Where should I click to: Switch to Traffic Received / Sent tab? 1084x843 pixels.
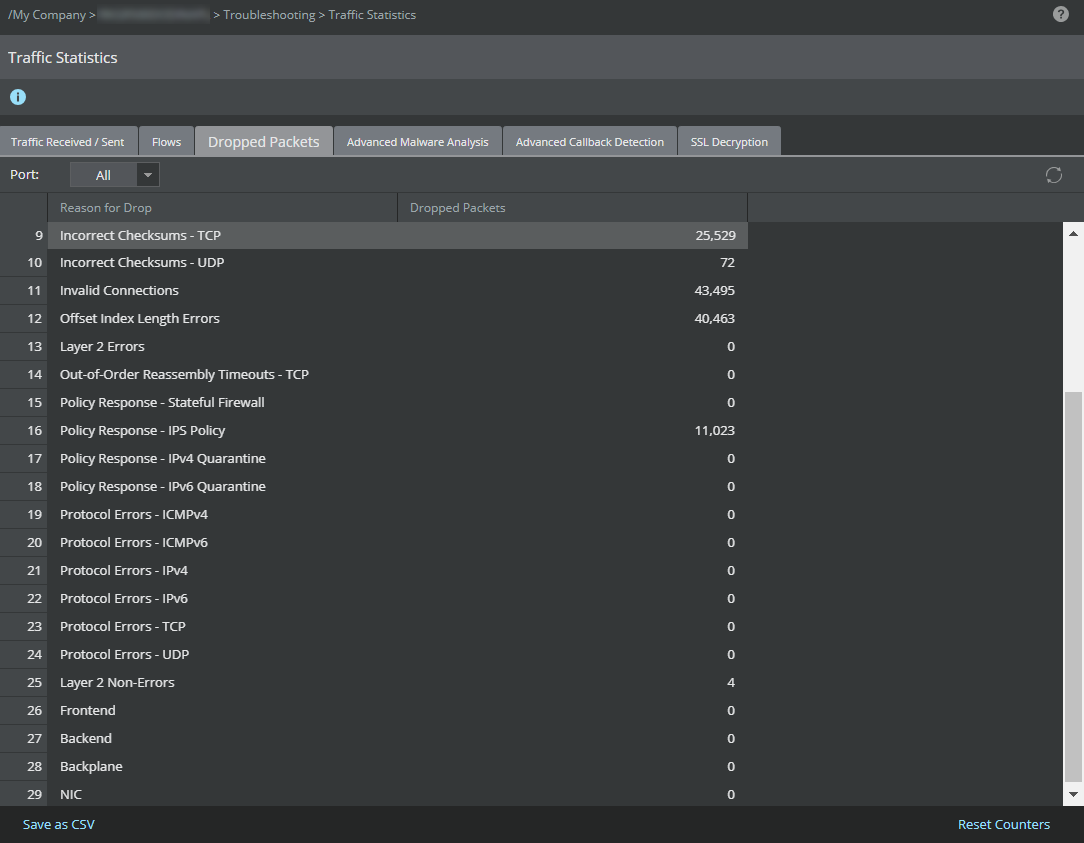[68, 142]
